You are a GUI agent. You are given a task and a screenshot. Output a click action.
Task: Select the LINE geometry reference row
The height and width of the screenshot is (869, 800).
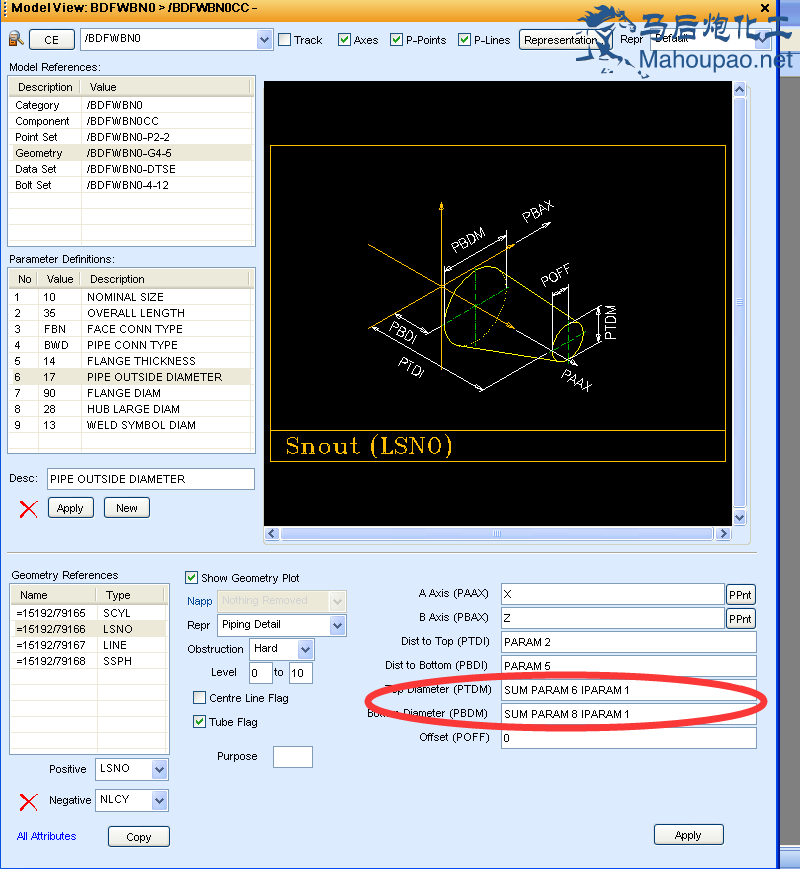pyautogui.click(x=89, y=645)
